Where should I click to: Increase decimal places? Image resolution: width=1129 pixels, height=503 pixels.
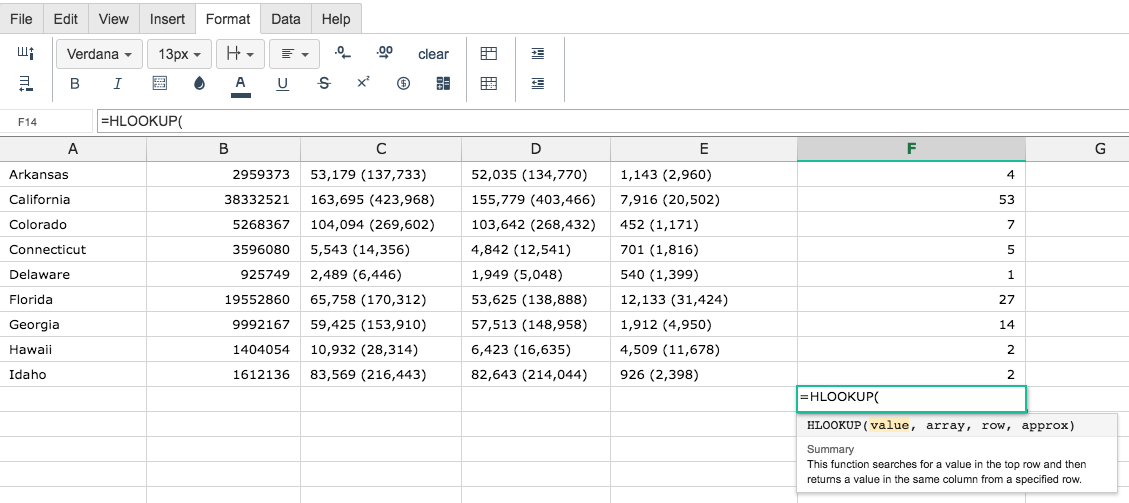[x=384, y=53]
